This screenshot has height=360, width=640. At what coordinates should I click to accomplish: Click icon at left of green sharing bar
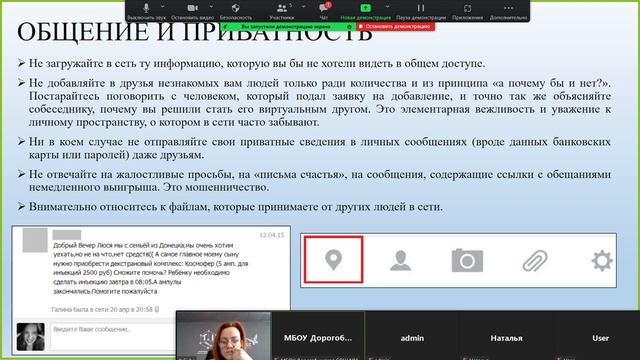pyautogui.click(x=225, y=27)
